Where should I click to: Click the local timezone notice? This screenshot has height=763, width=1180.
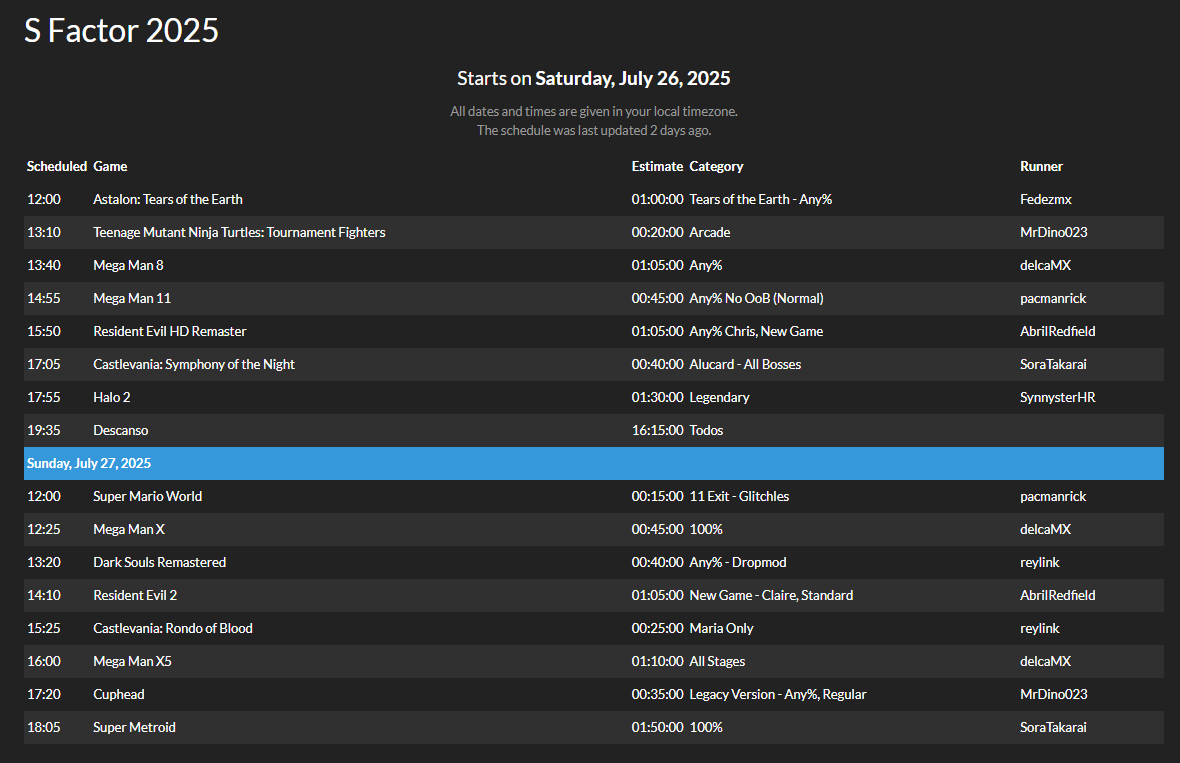pos(594,111)
